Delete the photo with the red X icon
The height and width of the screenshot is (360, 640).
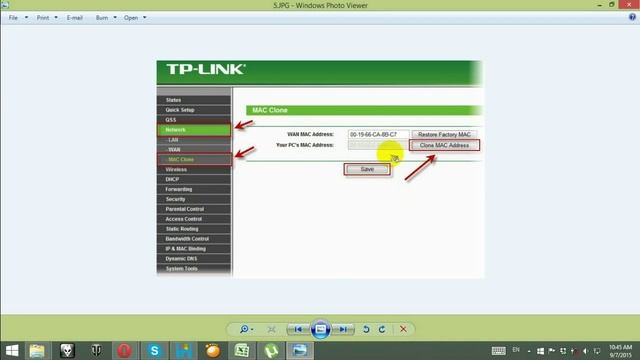click(x=403, y=329)
